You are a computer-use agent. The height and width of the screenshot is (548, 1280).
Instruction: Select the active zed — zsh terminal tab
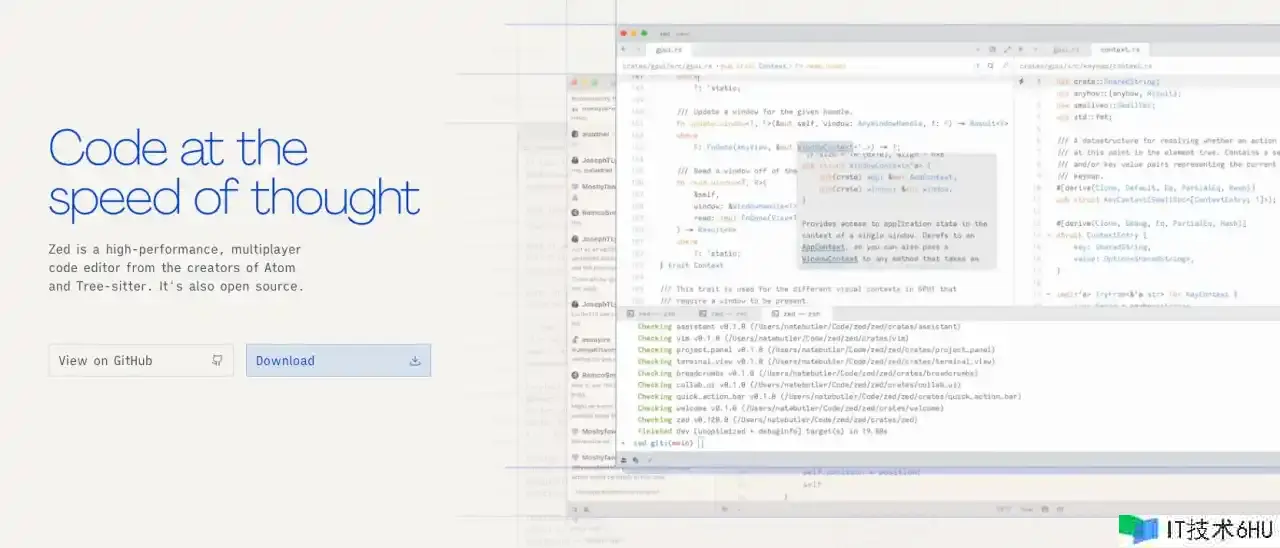(796, 314)
